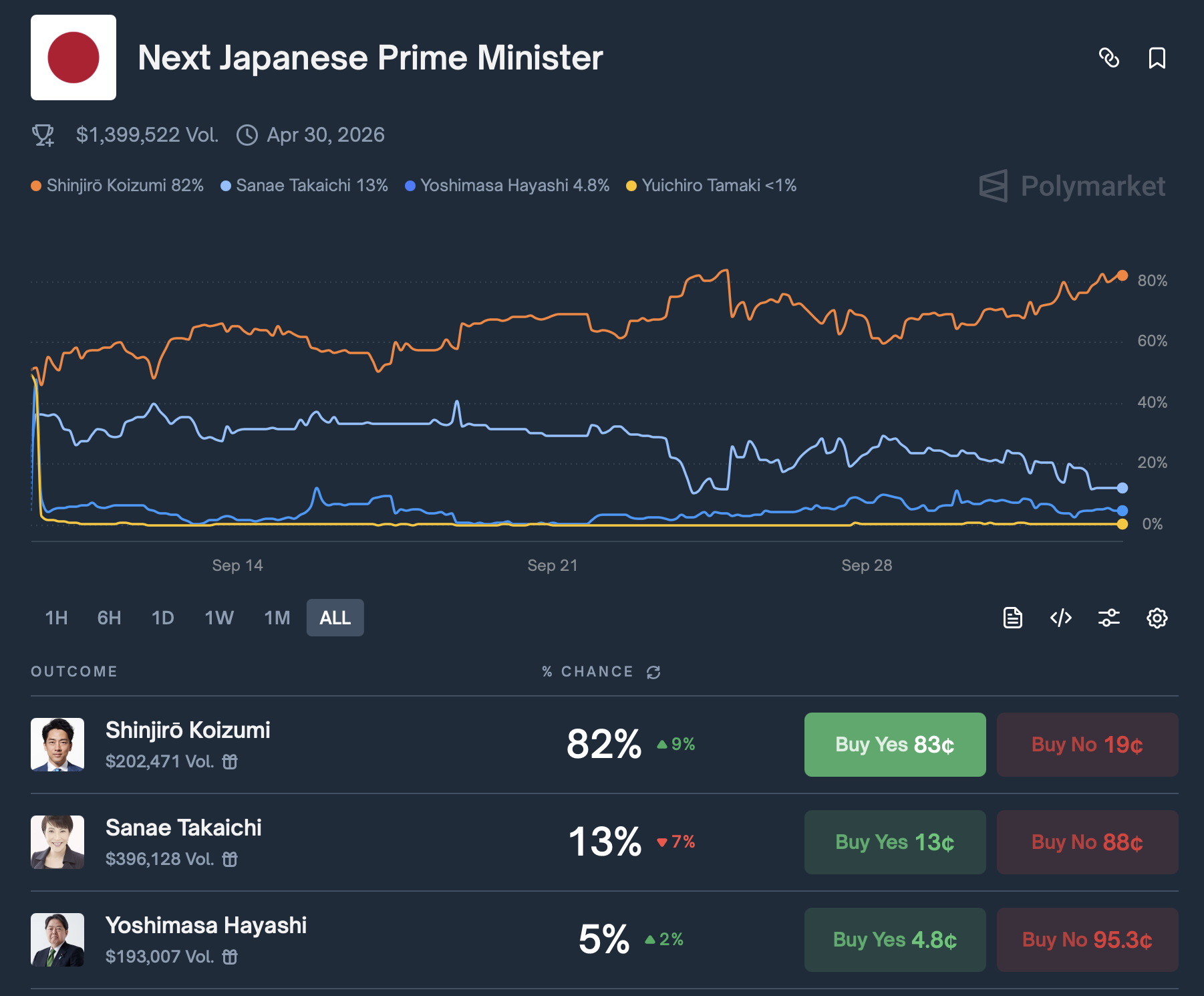Open Sanae Takaichi's profile thumbnail
This screenshot has height=996, width=1204.
tap(57, 842)
